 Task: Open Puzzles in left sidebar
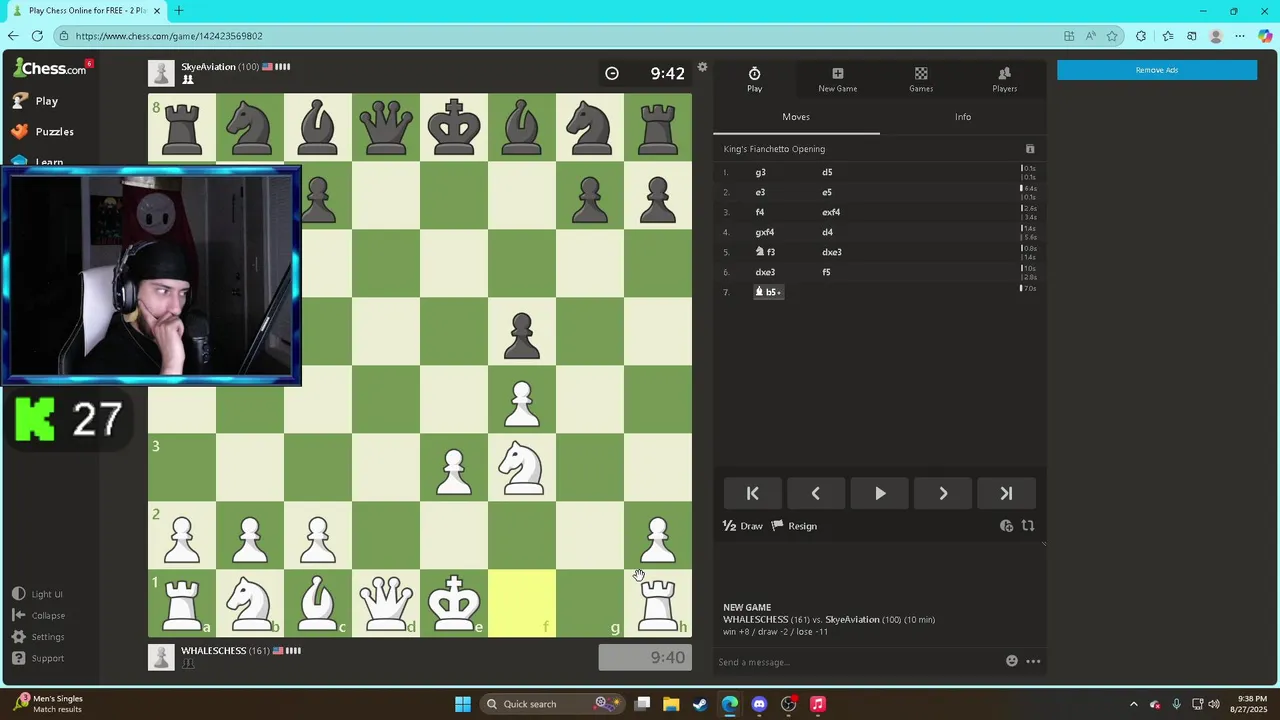(x=42, y=132)
